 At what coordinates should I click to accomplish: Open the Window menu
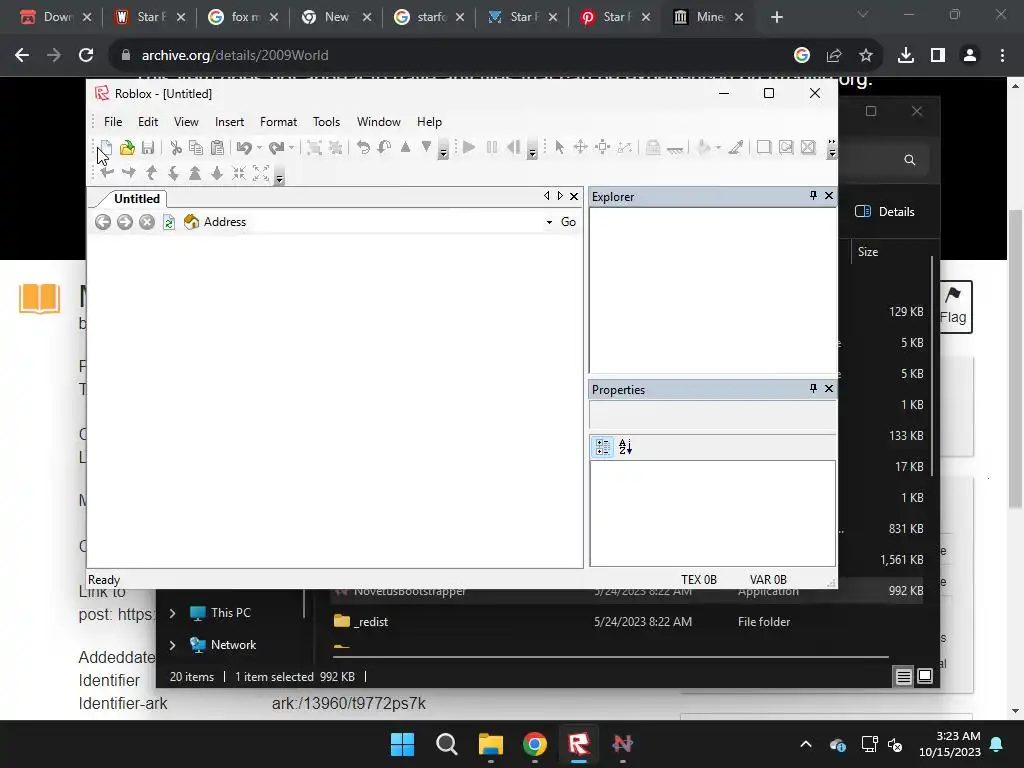(x=379, y=121)
